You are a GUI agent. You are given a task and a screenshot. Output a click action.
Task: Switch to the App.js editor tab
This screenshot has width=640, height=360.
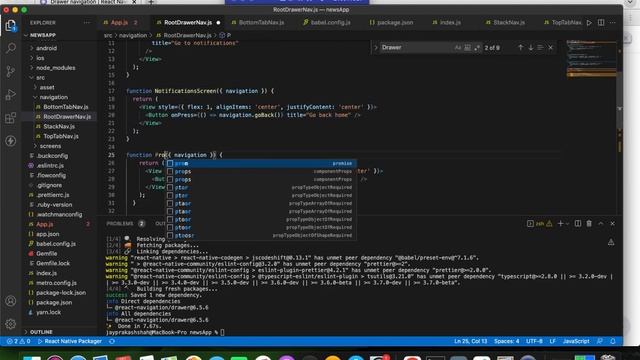coord(120,23)
